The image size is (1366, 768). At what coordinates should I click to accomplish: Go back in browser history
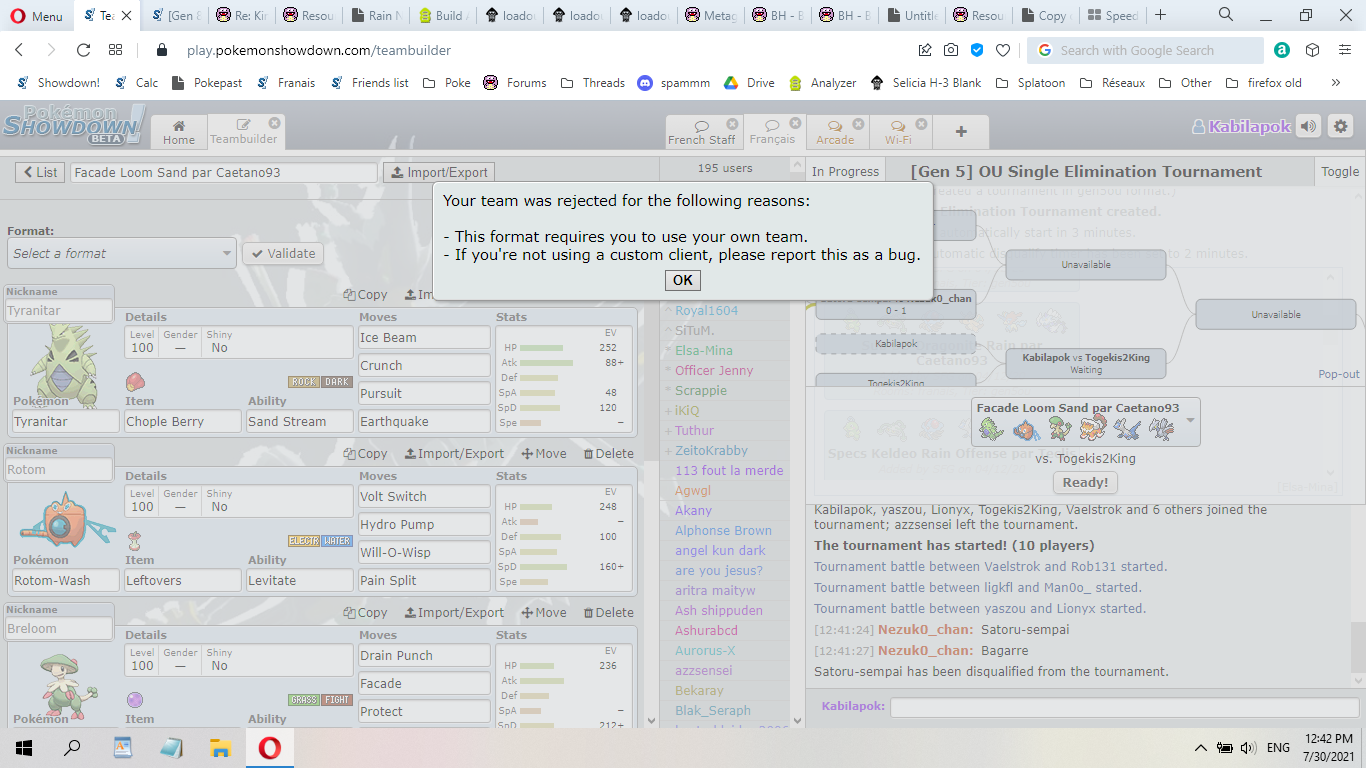19,50
